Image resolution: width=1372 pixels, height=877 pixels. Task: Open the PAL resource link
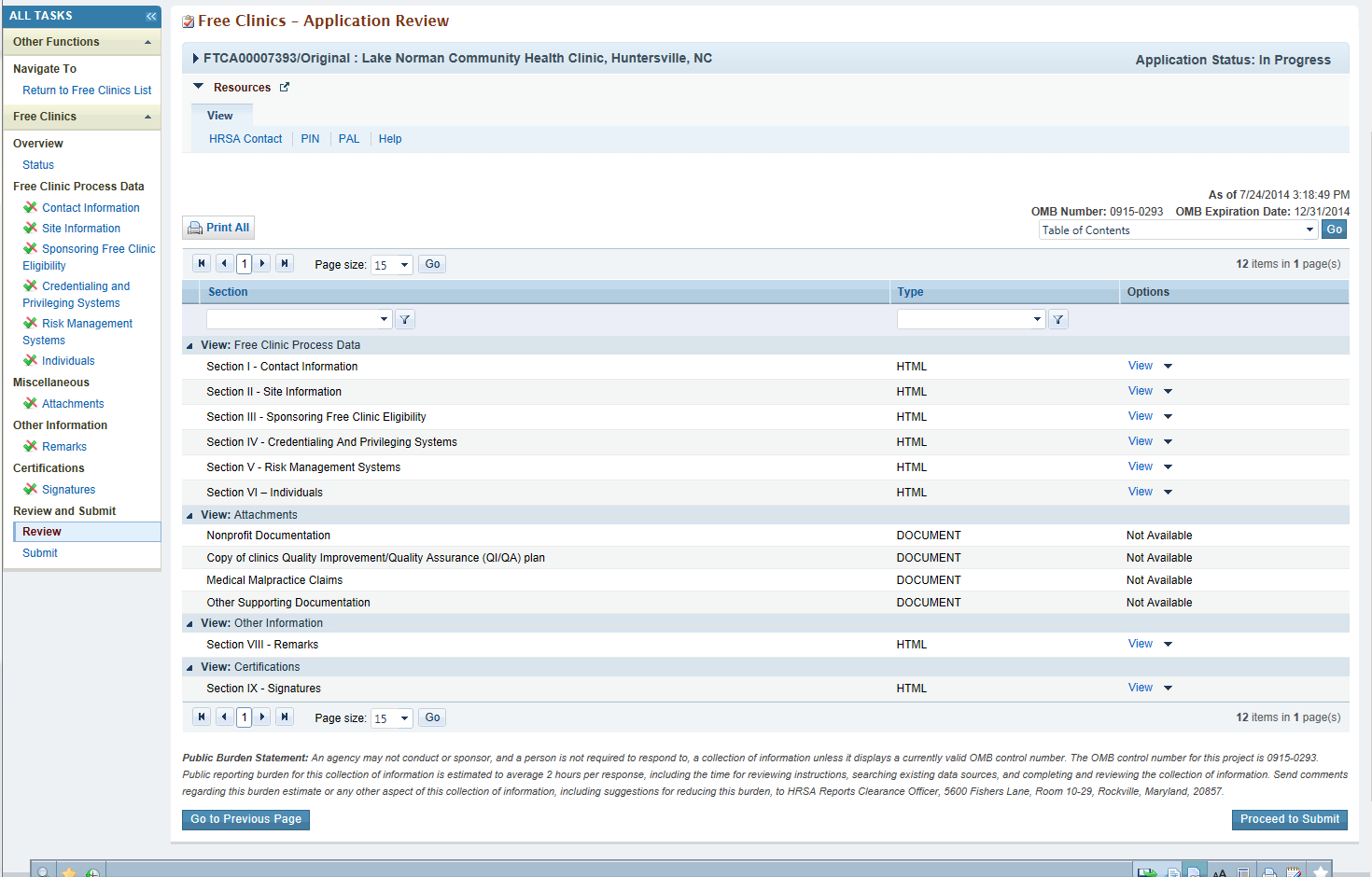(x=349, y=139)
